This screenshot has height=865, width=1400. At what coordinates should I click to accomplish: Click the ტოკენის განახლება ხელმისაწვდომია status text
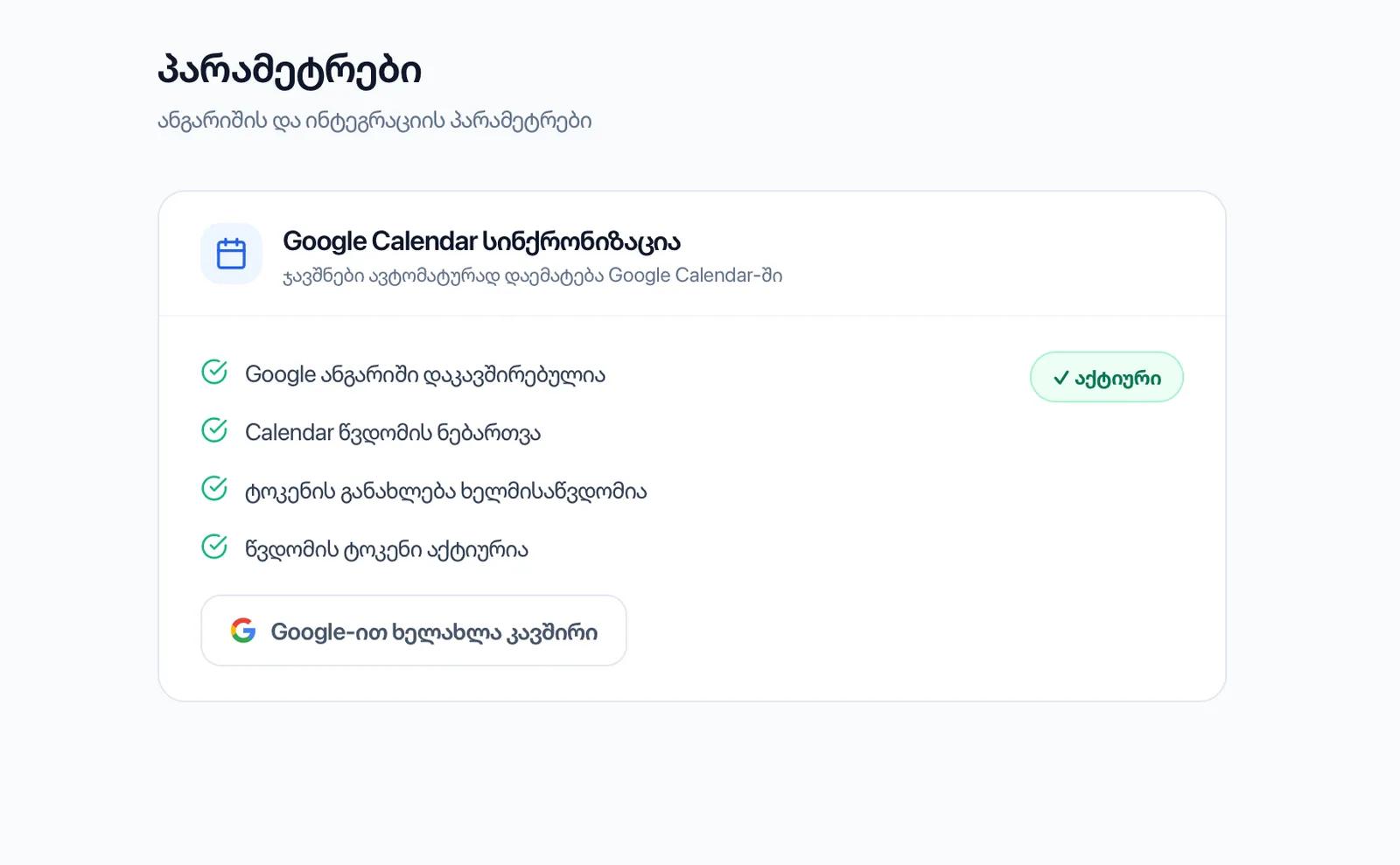click(x=446, y=492)
